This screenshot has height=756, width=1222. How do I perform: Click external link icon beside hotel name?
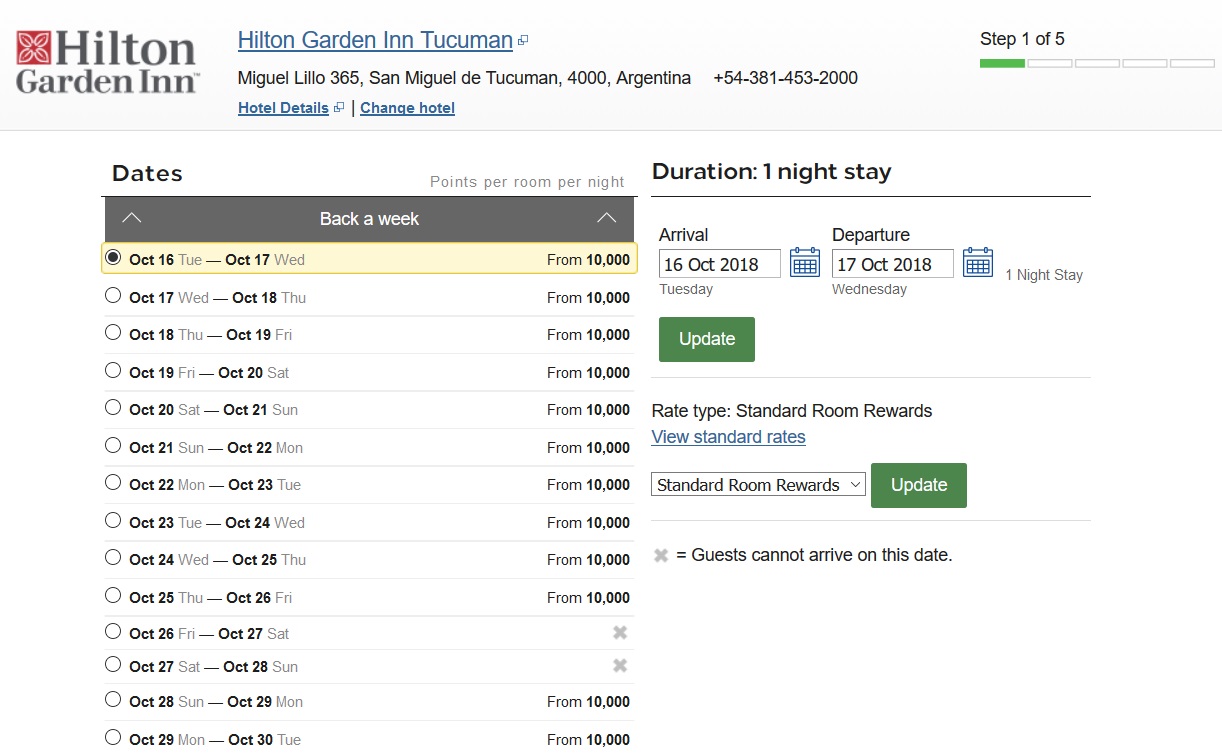[523, 42]
